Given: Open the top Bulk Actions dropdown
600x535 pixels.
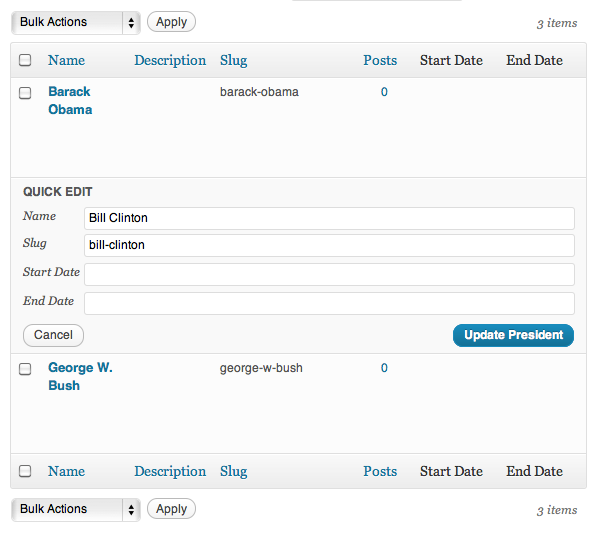Looking at the screenshot, I should [76, 23].
